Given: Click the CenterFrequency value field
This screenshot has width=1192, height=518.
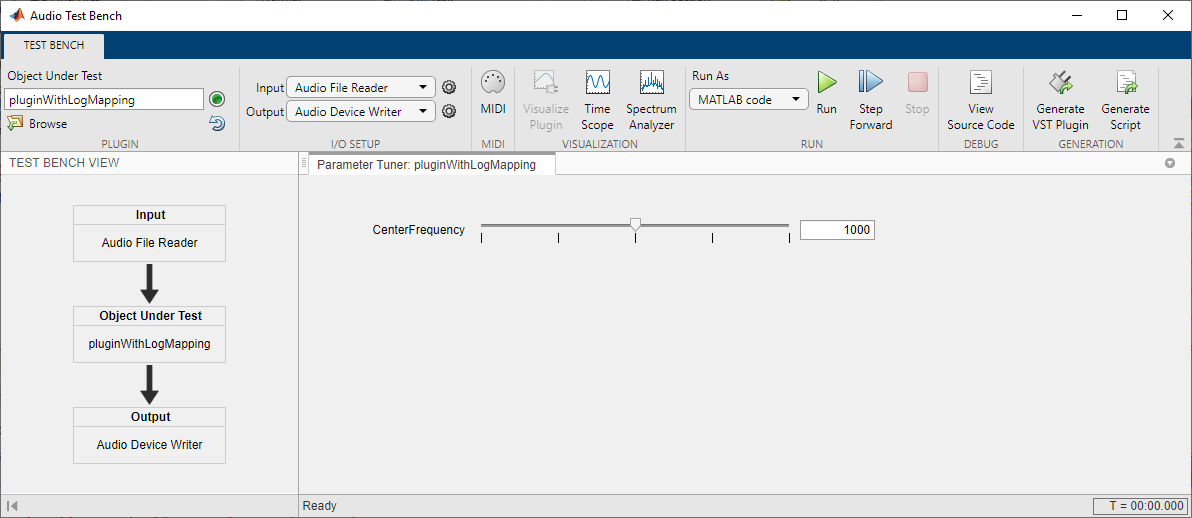Looking at the screenshot, I should point(837,230).
